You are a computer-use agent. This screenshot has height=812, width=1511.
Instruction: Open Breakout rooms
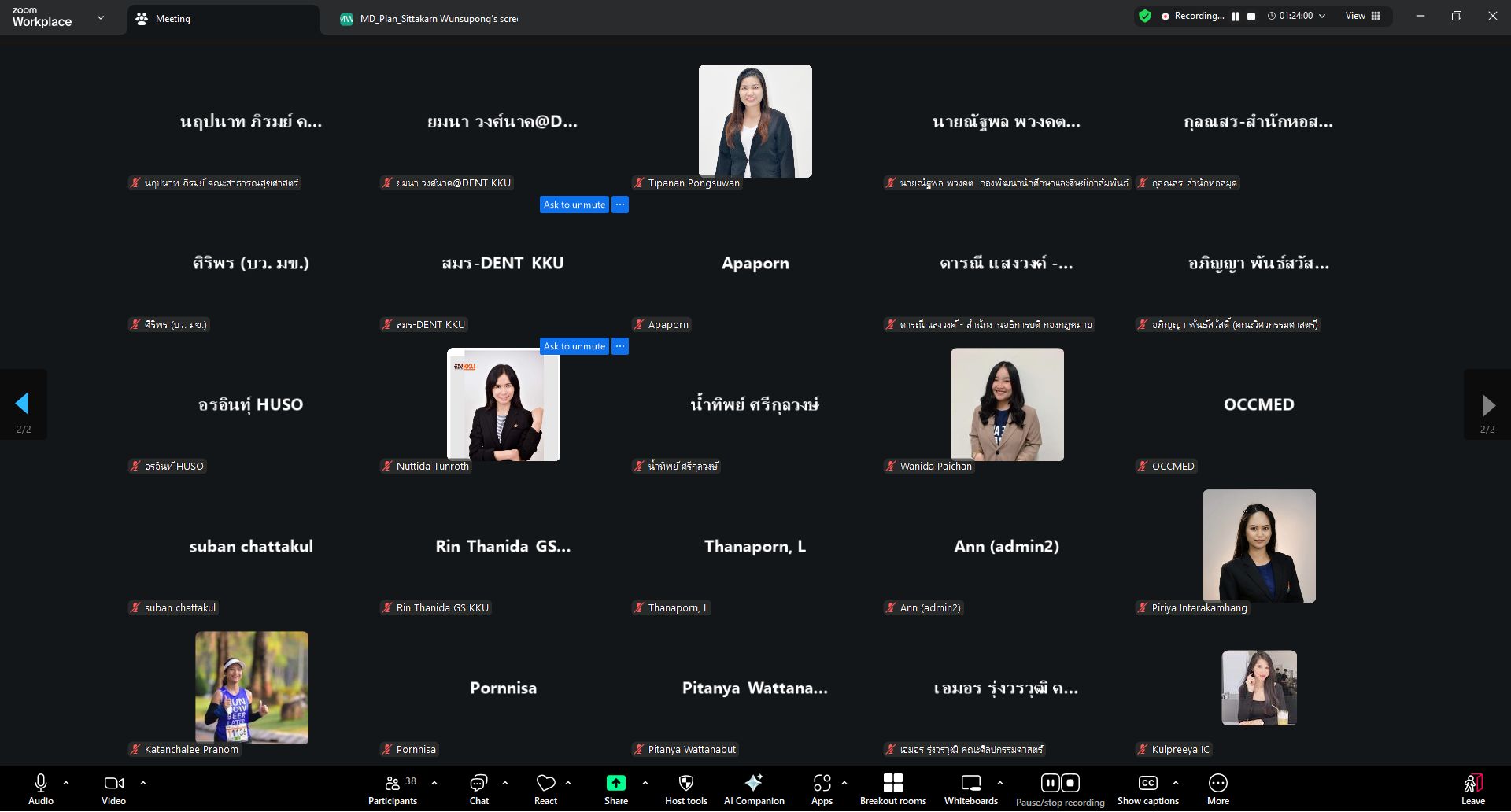point(892,788)
